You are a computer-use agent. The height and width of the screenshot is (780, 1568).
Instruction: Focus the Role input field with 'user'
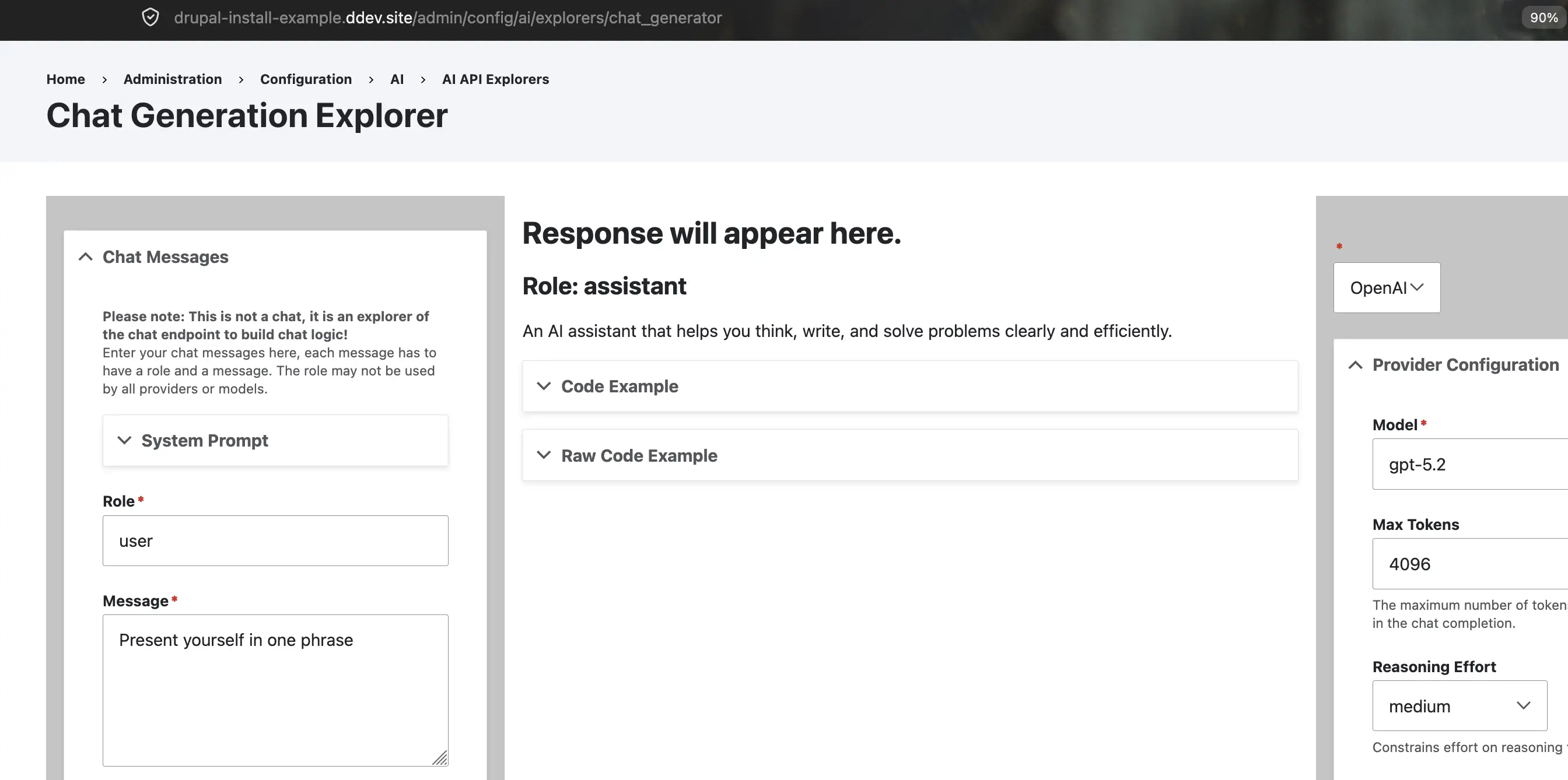275,541
